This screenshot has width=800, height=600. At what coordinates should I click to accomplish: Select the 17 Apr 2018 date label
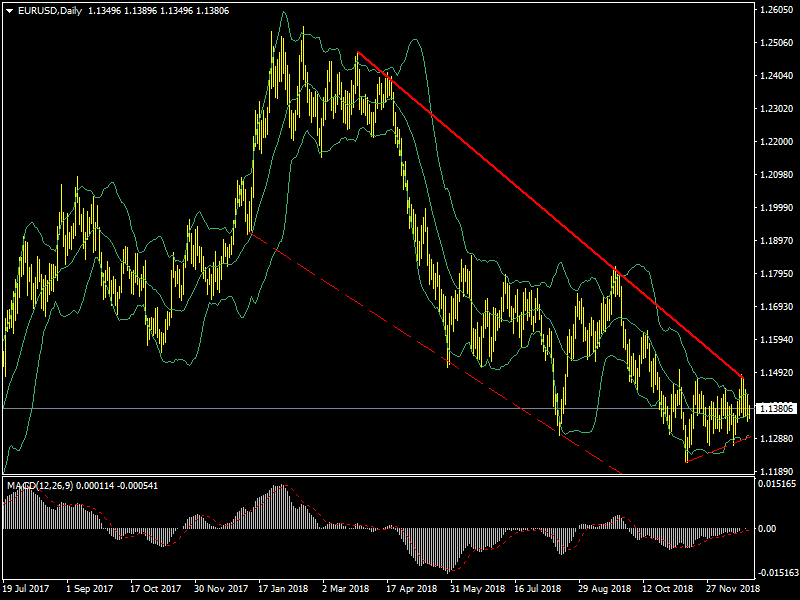coord(411,589)
